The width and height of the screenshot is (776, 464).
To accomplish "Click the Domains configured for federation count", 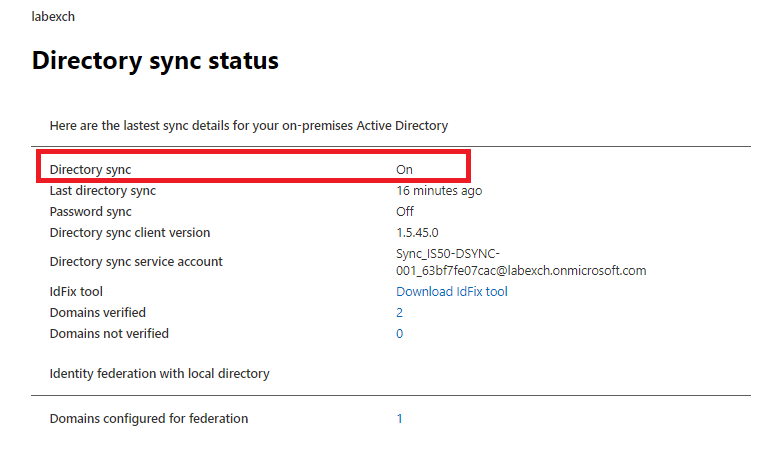I will pyautogui.click(x=400, y=419).
